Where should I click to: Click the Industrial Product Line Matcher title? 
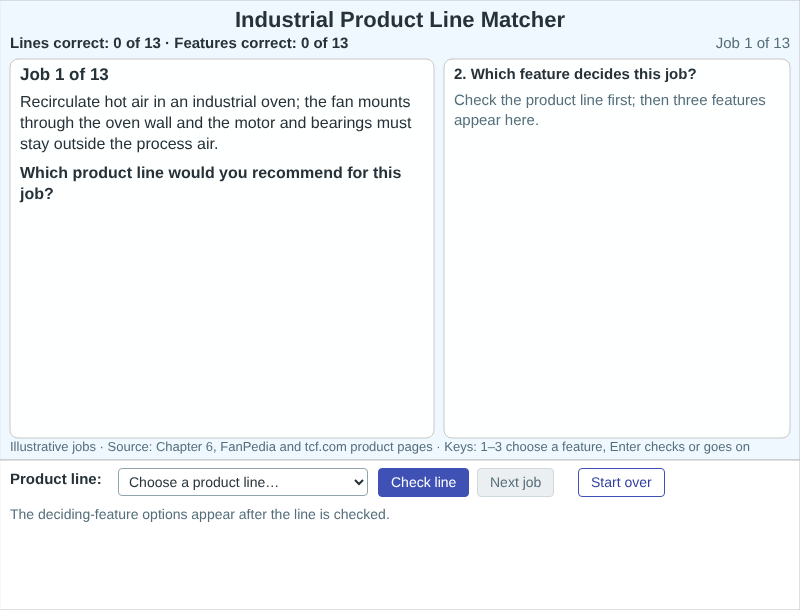[400, 20]
